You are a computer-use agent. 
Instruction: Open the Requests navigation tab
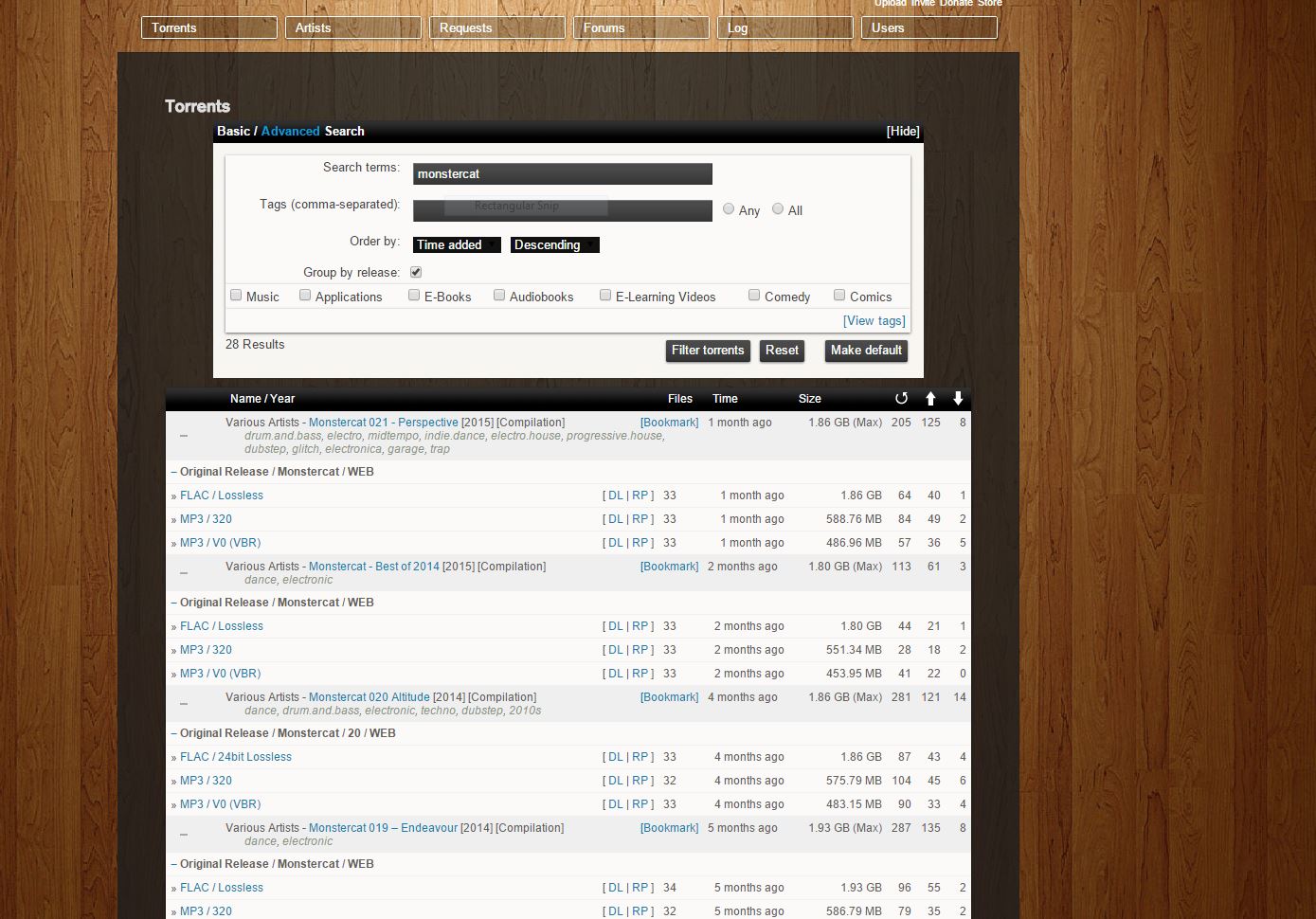click(497, 27)
